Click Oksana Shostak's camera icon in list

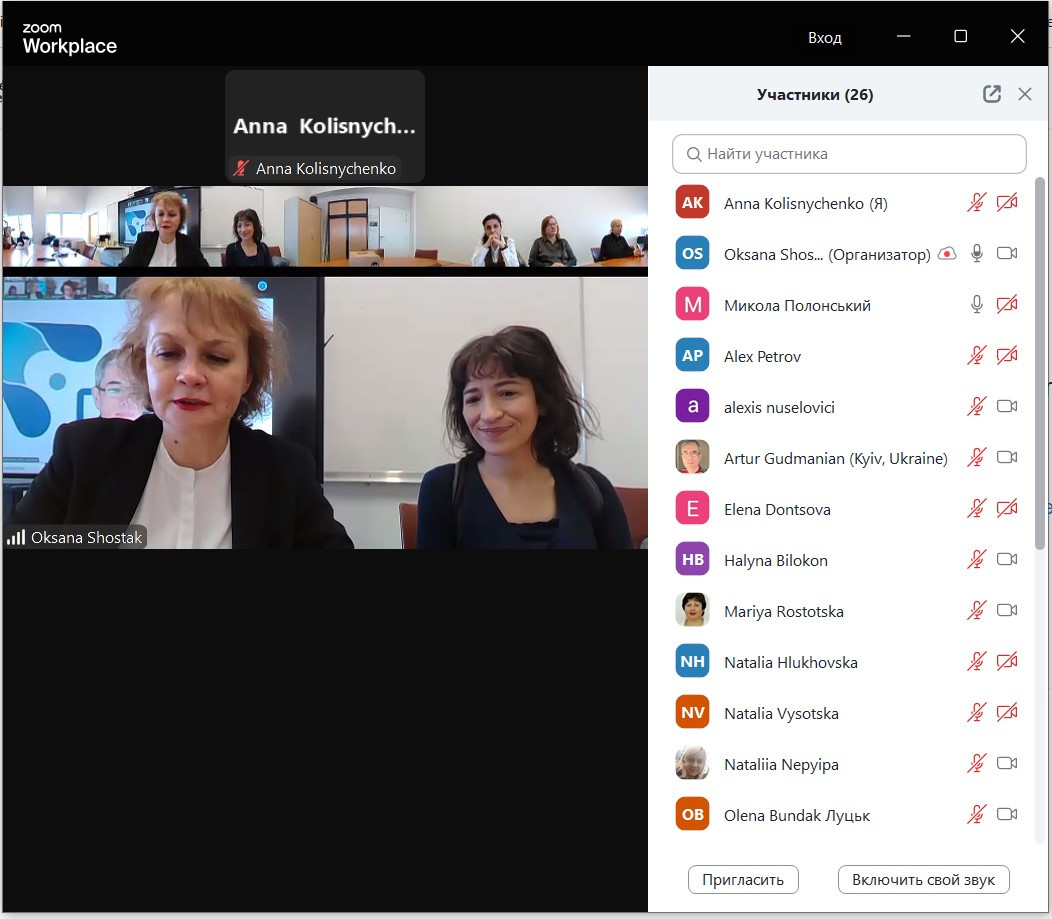1006,254
